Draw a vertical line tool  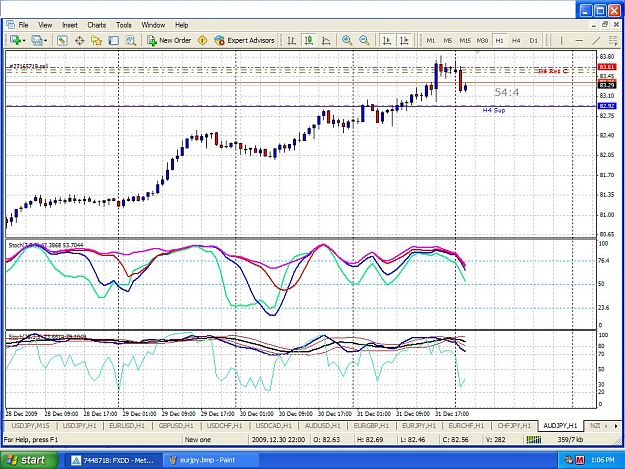[x=562, y=40]
